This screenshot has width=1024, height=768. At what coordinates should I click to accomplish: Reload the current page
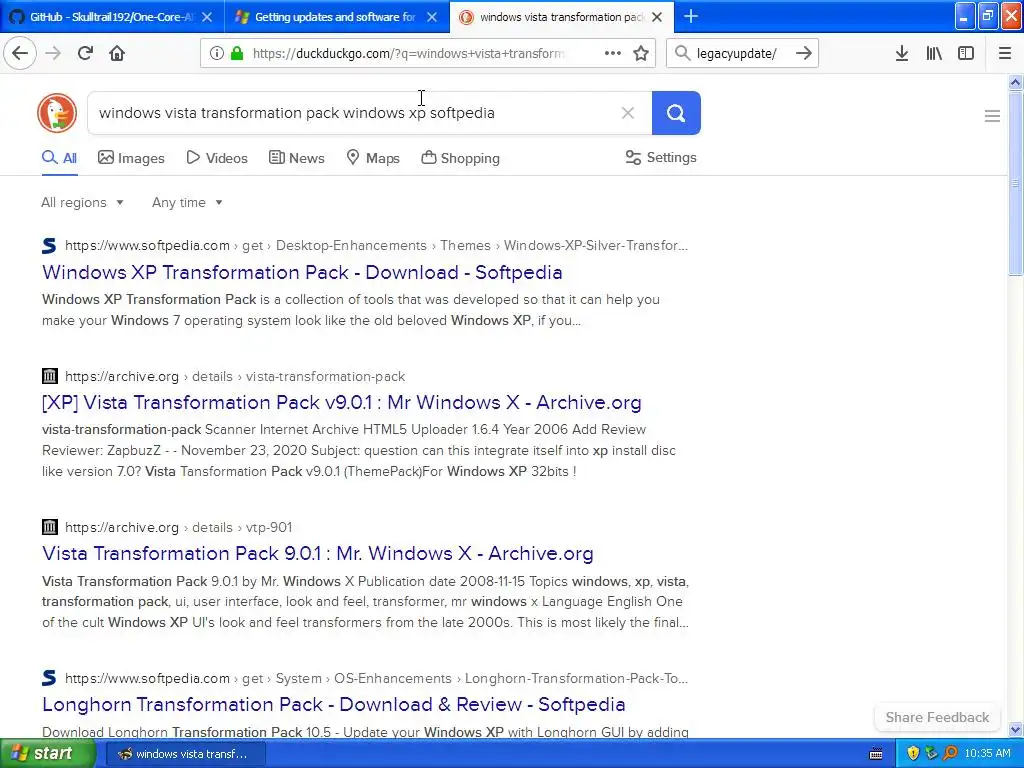[85, 53]
